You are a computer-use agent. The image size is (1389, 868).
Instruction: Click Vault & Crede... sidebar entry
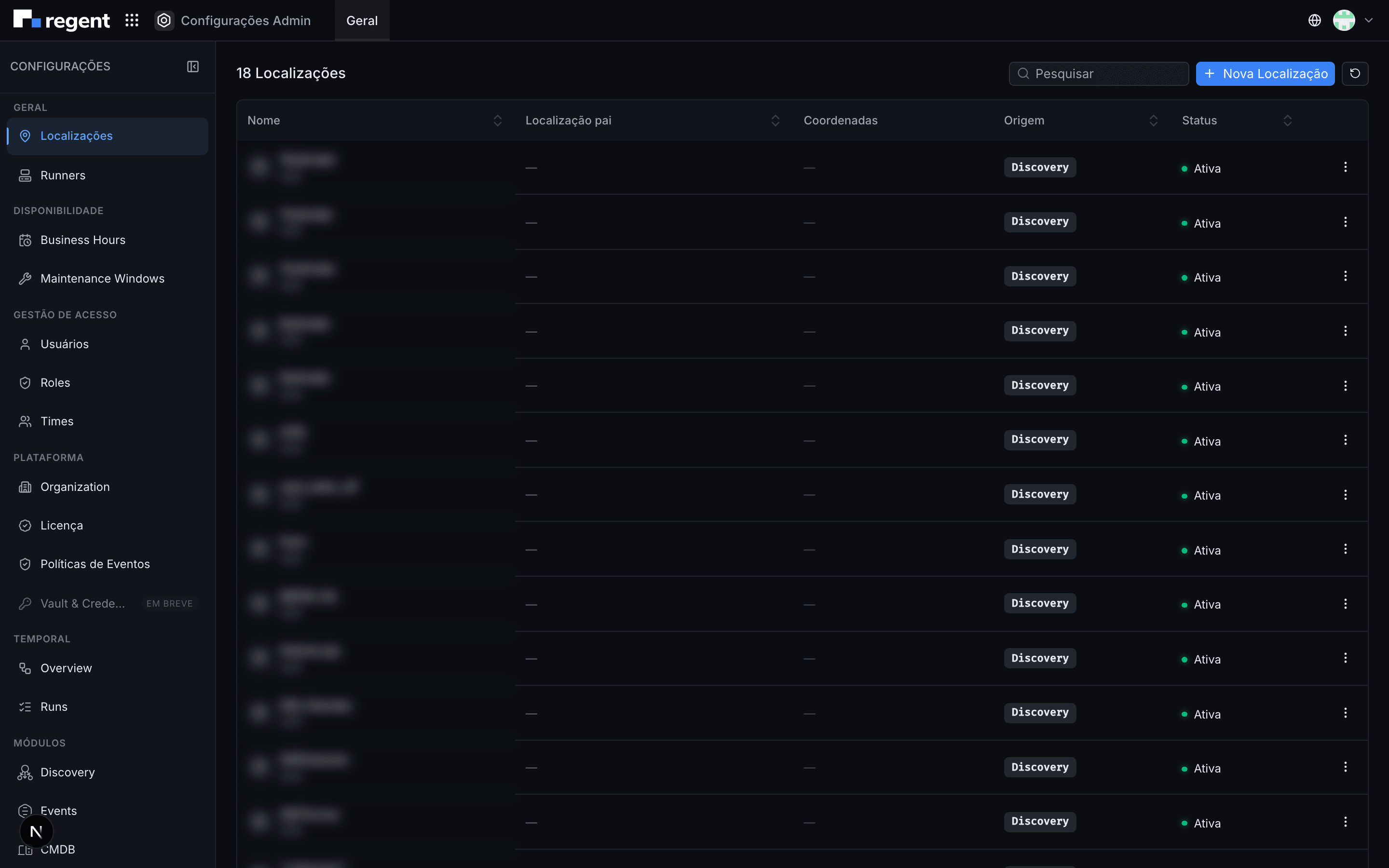pyautogui.click(x=108, y=603)
